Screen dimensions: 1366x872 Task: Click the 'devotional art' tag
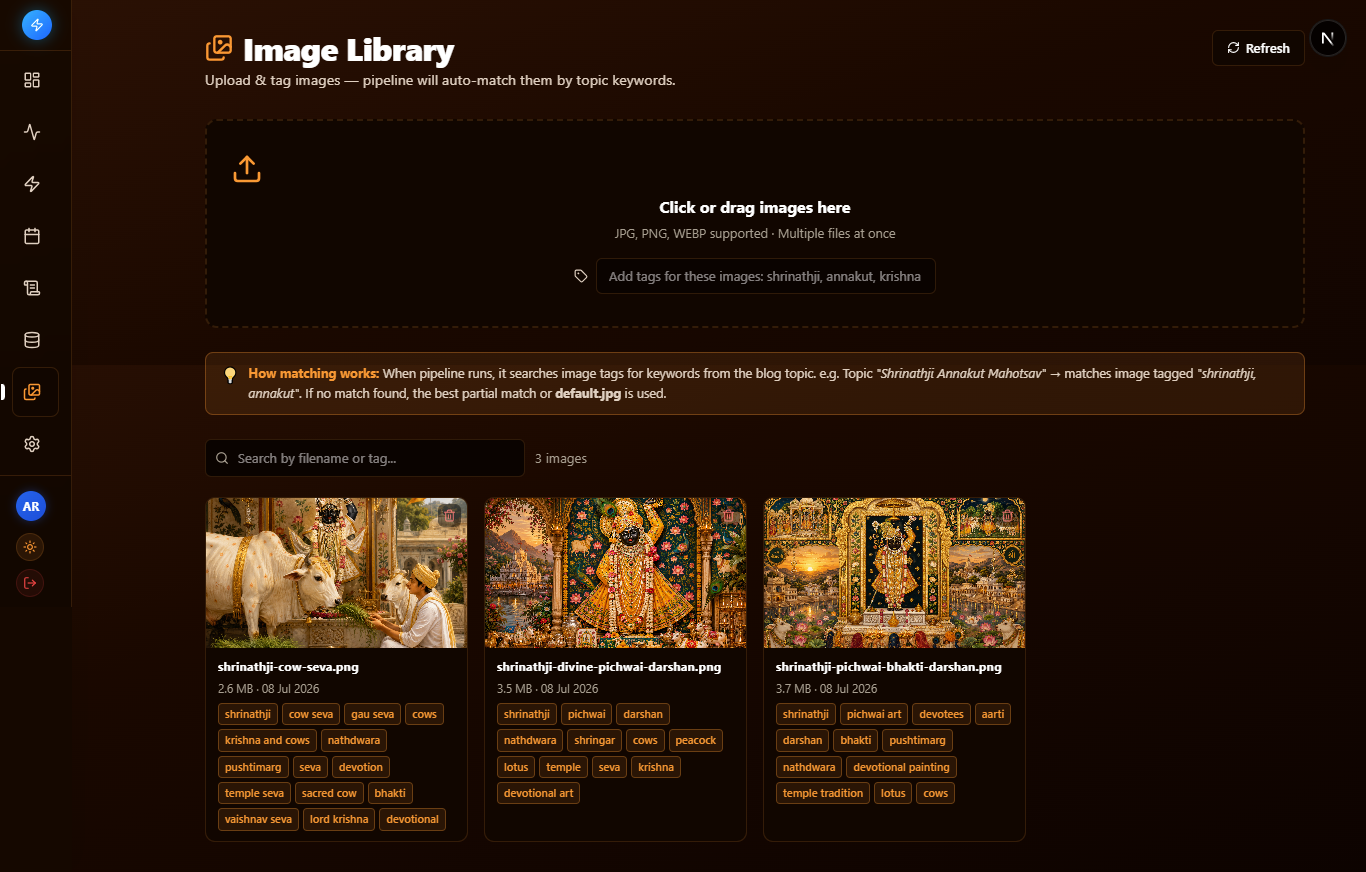pyautogui.click(x=538, y=793)
